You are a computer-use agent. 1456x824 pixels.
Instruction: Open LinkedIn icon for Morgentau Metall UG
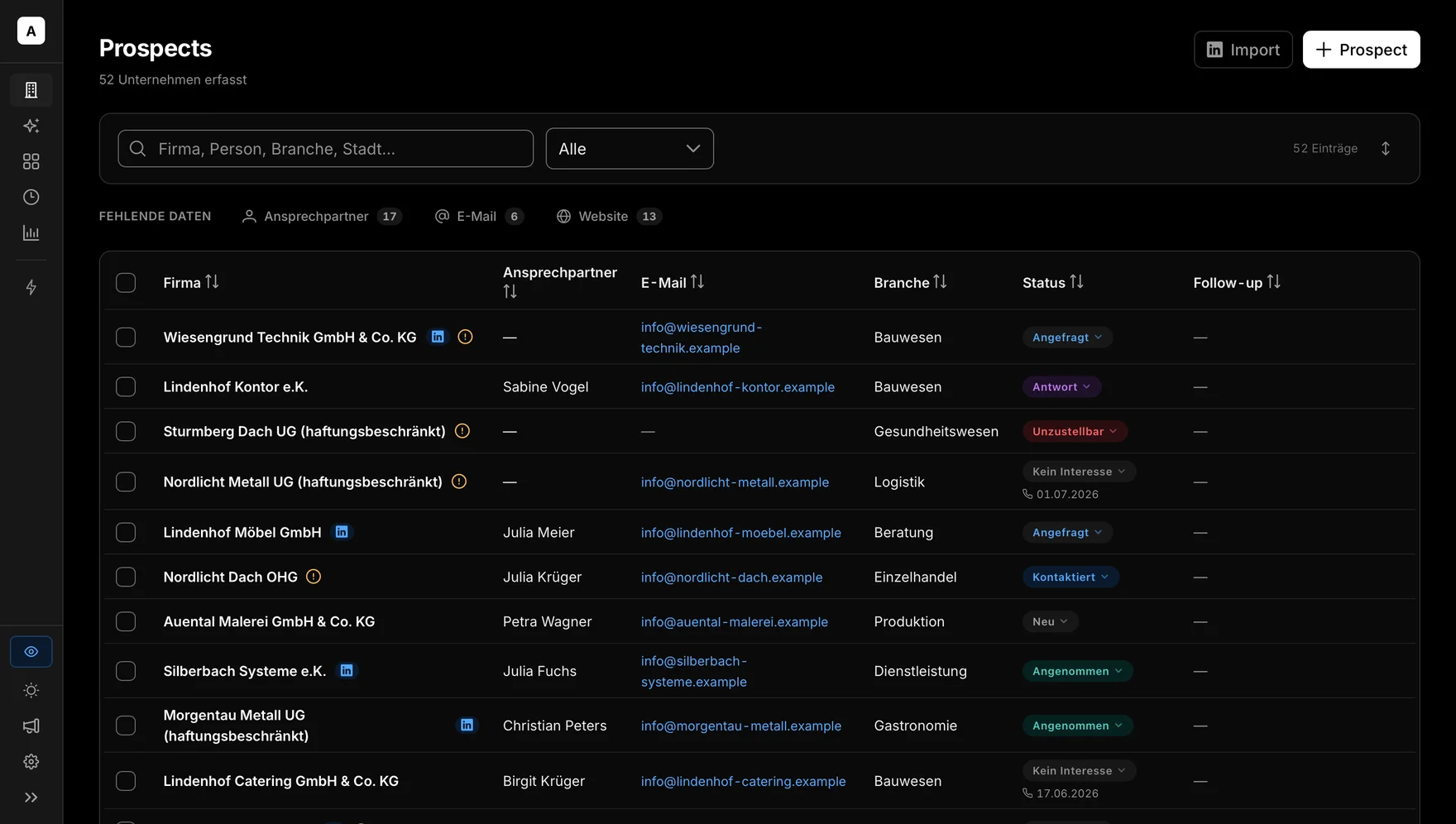(467, 725)
